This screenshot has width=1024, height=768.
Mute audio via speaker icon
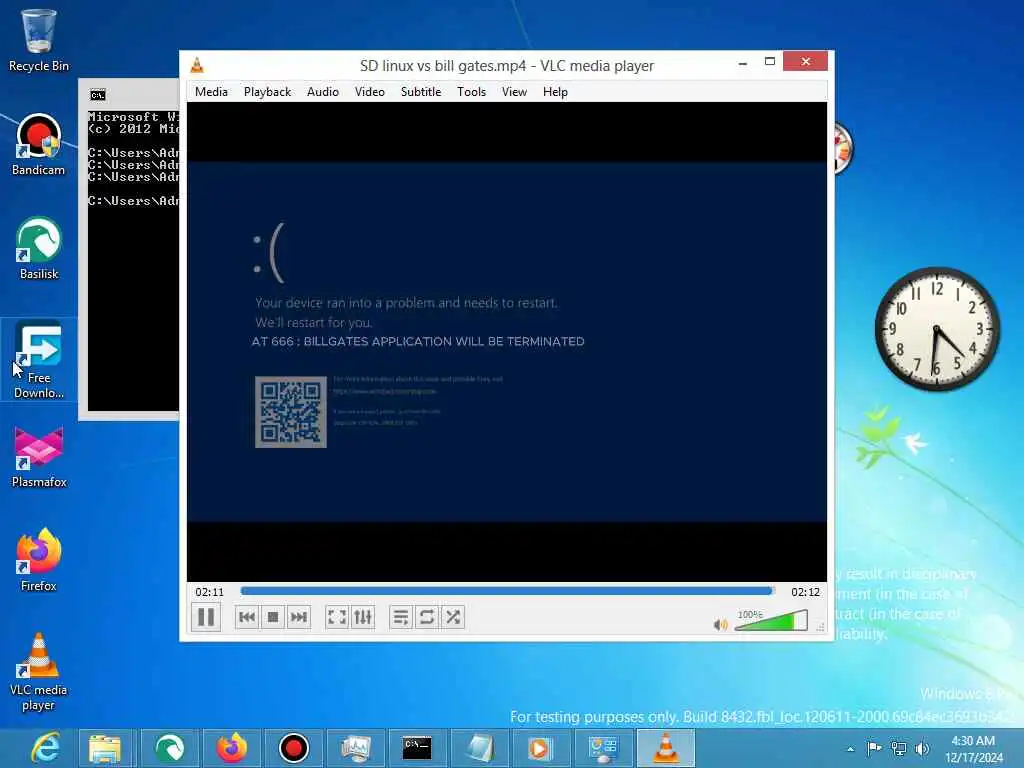720,625
